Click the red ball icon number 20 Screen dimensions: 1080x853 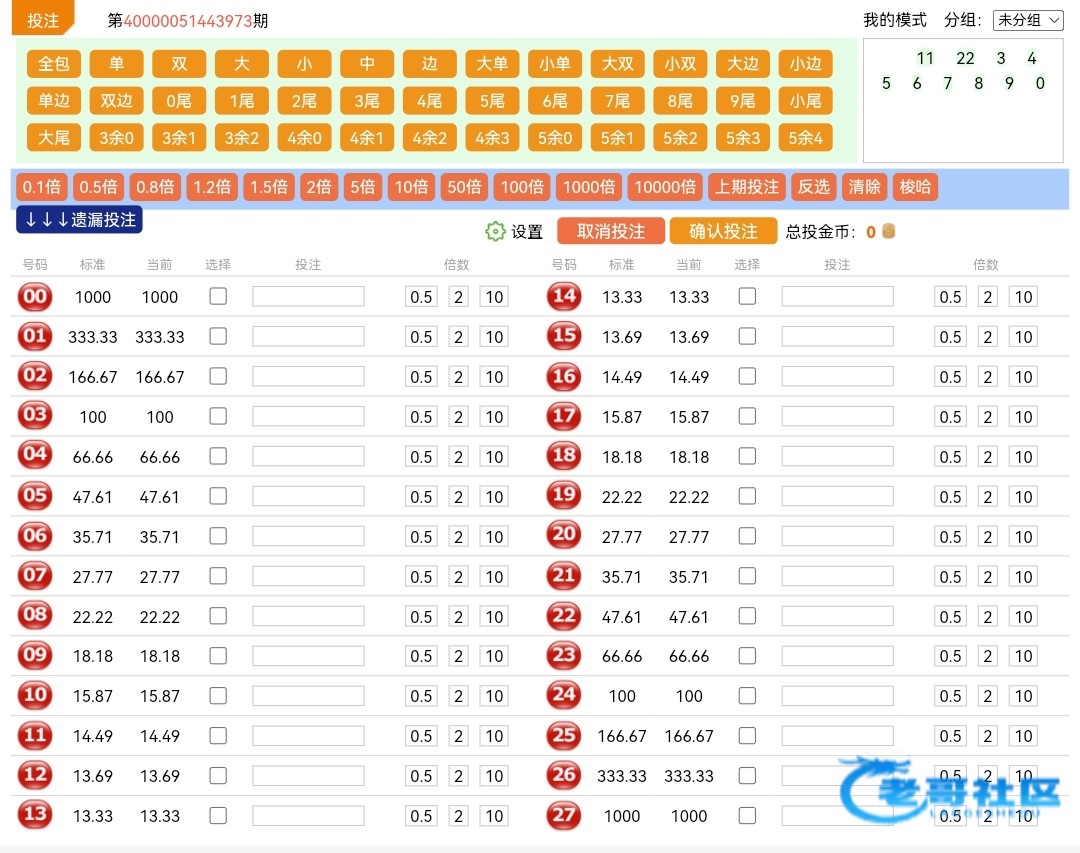click(x=564, y=536)
